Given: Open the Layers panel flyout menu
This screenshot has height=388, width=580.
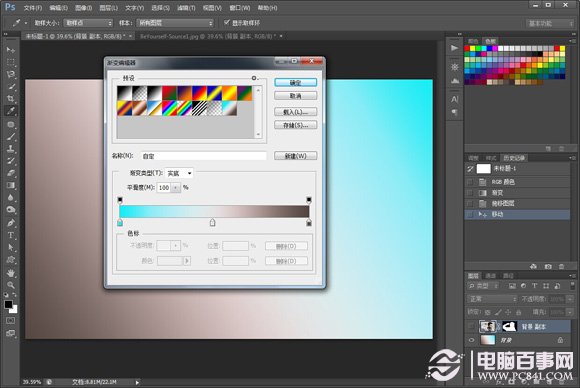Looking at the screenshot, I should click(x=572, y=276).
